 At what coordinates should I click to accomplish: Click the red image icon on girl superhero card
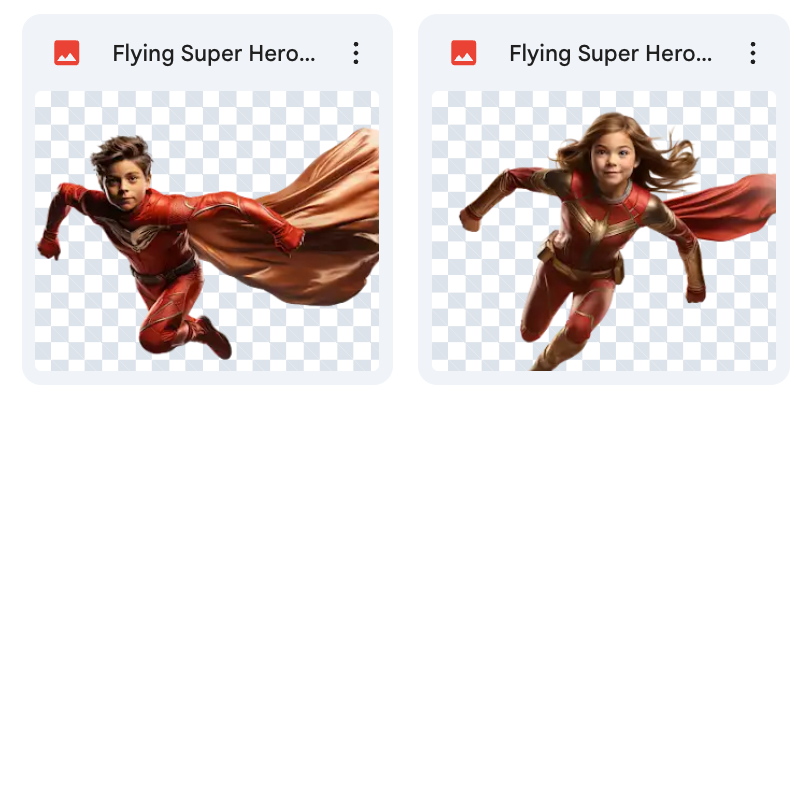click(x=464, y=53)
